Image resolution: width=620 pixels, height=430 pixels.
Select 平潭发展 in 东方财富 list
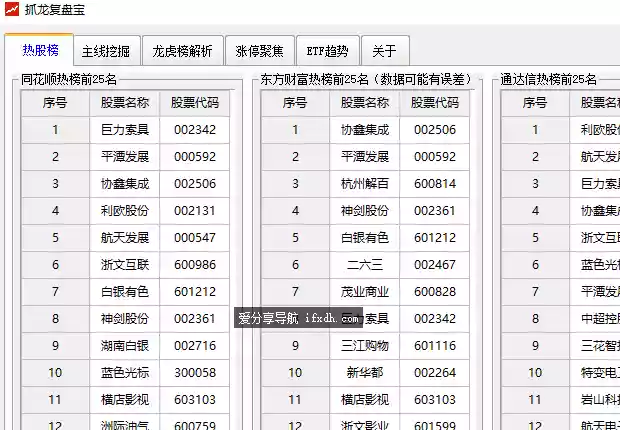(365, 157)
